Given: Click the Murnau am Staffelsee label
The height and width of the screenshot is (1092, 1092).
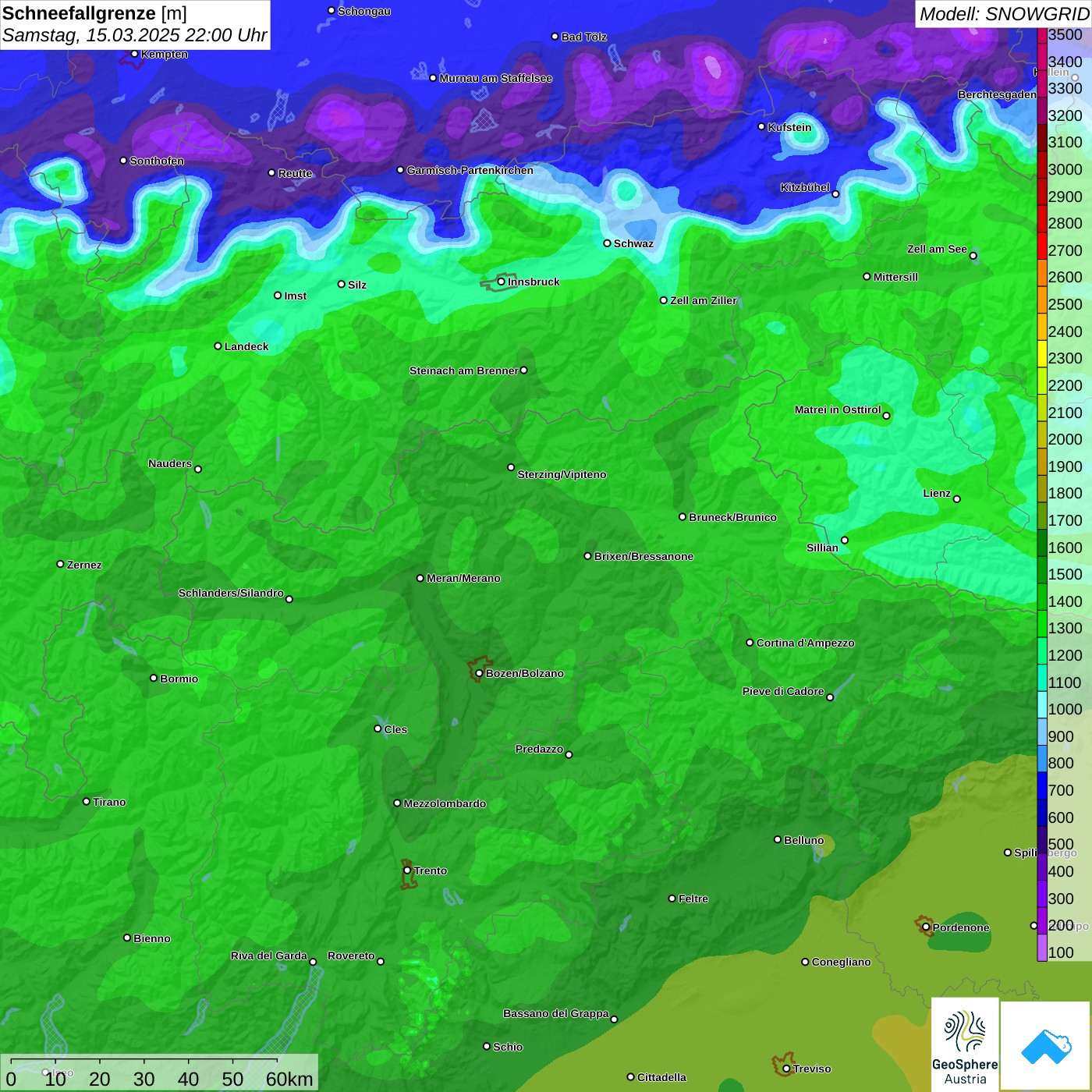Looking at the screenshot, I should tap(496, 78).
